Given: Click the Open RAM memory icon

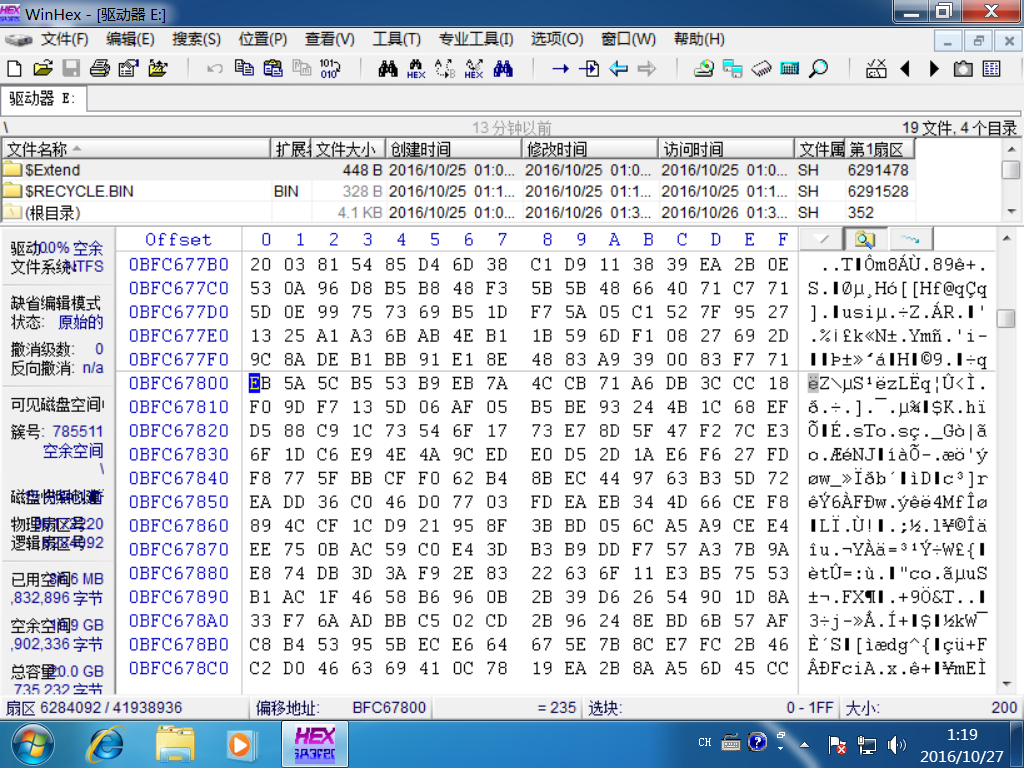Looking at the screenshot, I should pyautogui.click(x=761, y=68).
